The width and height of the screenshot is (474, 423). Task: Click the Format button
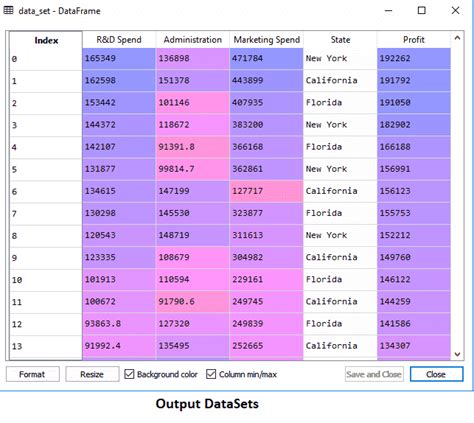(33, 374)
